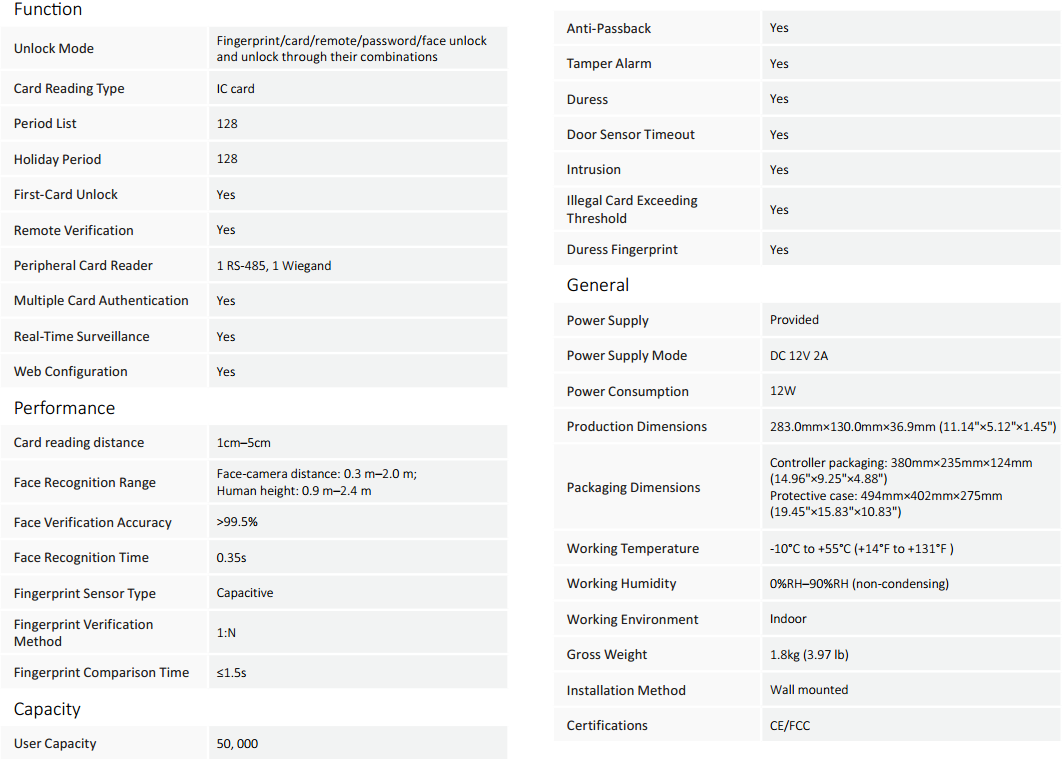Select the Tamper Alarm label
The height and width of the screenshot is (759, 1063).
[609, 64]
